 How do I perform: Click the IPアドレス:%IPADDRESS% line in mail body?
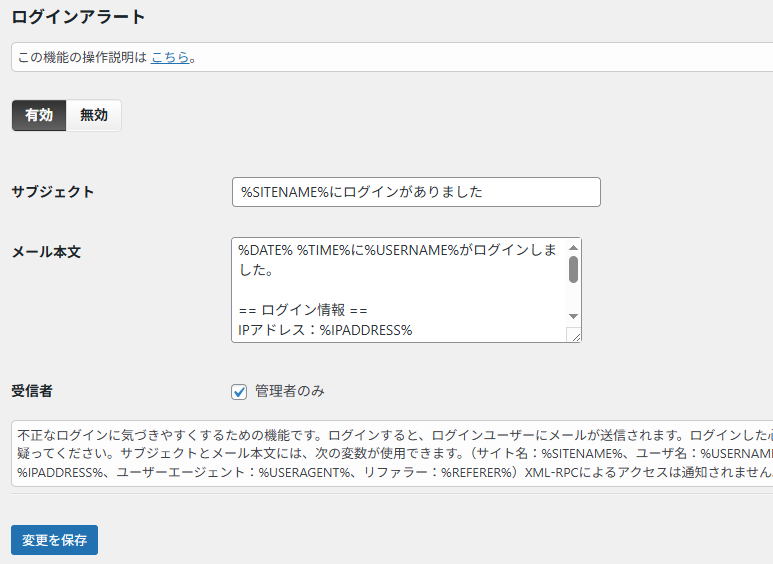[325, 330]
